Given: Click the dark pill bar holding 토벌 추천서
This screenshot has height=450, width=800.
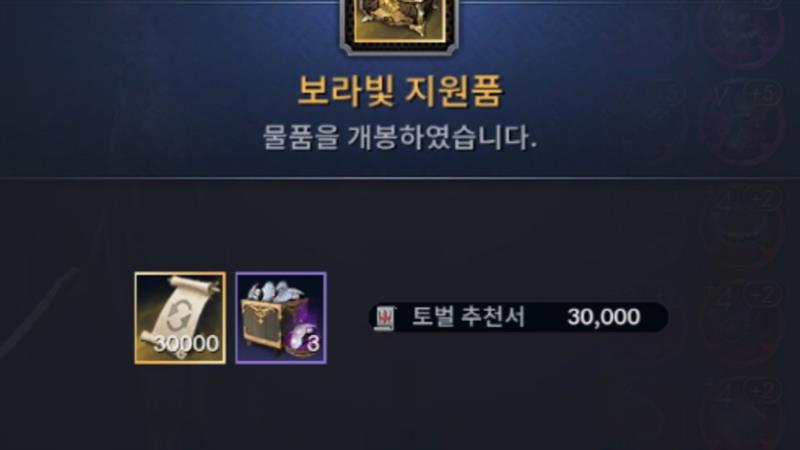Looking at the screenshot, I should tap(518, 317).
